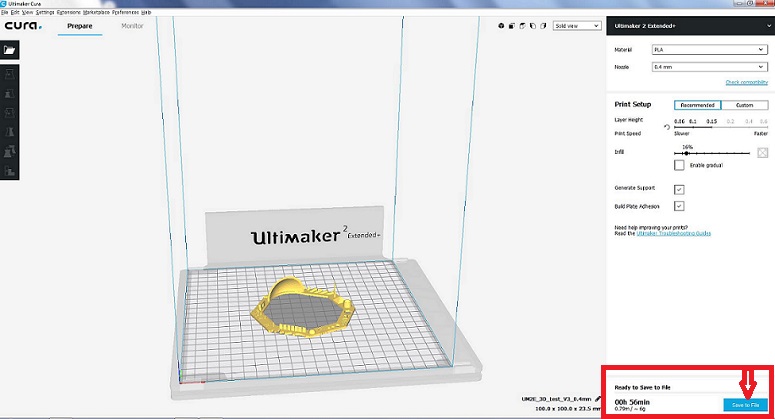Open the Settings menu
The image size is (775, 419).
pos(45,12)
